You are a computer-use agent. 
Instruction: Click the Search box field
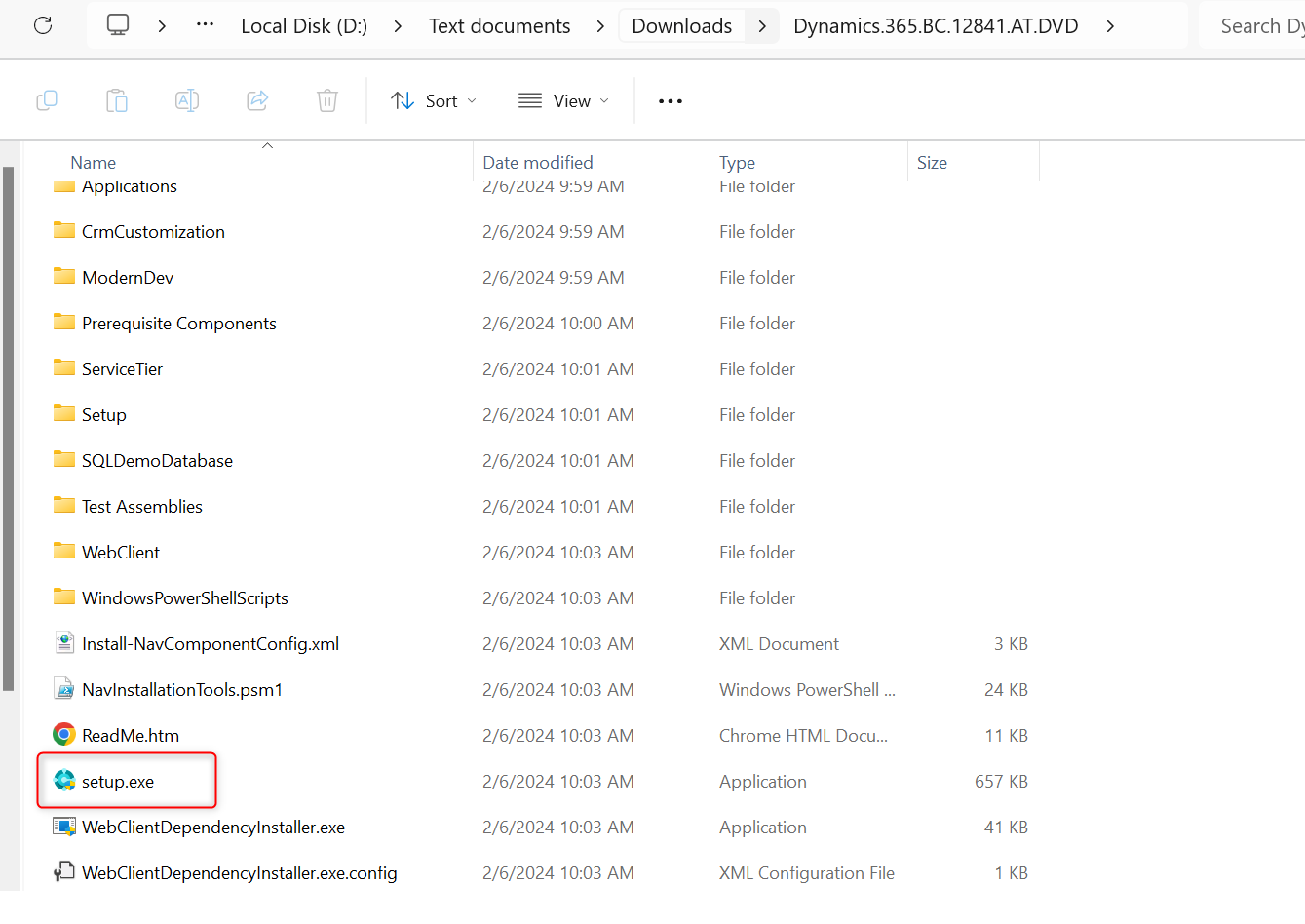(x=1257, y=26)
